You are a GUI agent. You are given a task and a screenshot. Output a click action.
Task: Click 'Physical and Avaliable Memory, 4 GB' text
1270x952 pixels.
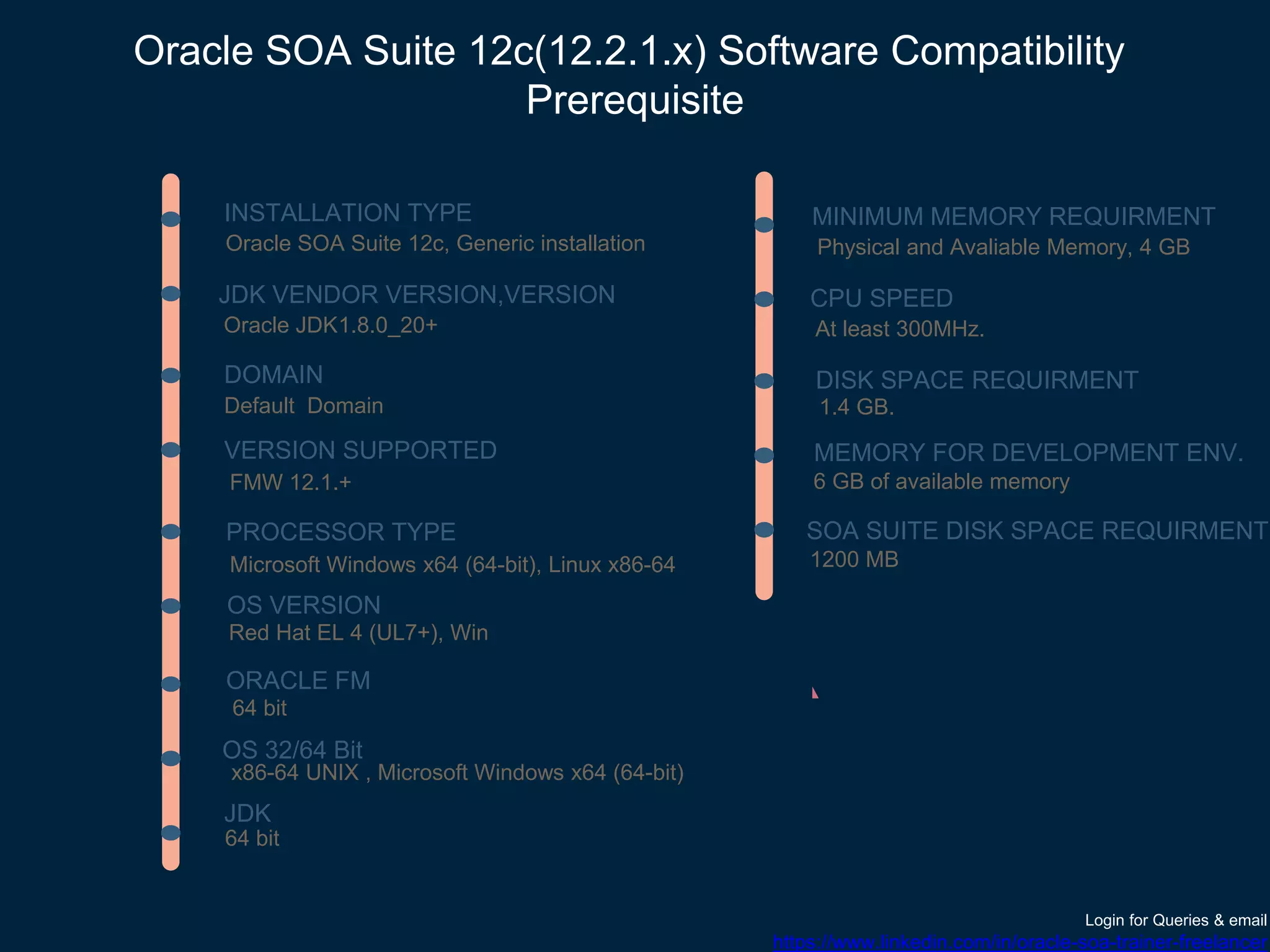[x=1003, y=247]
